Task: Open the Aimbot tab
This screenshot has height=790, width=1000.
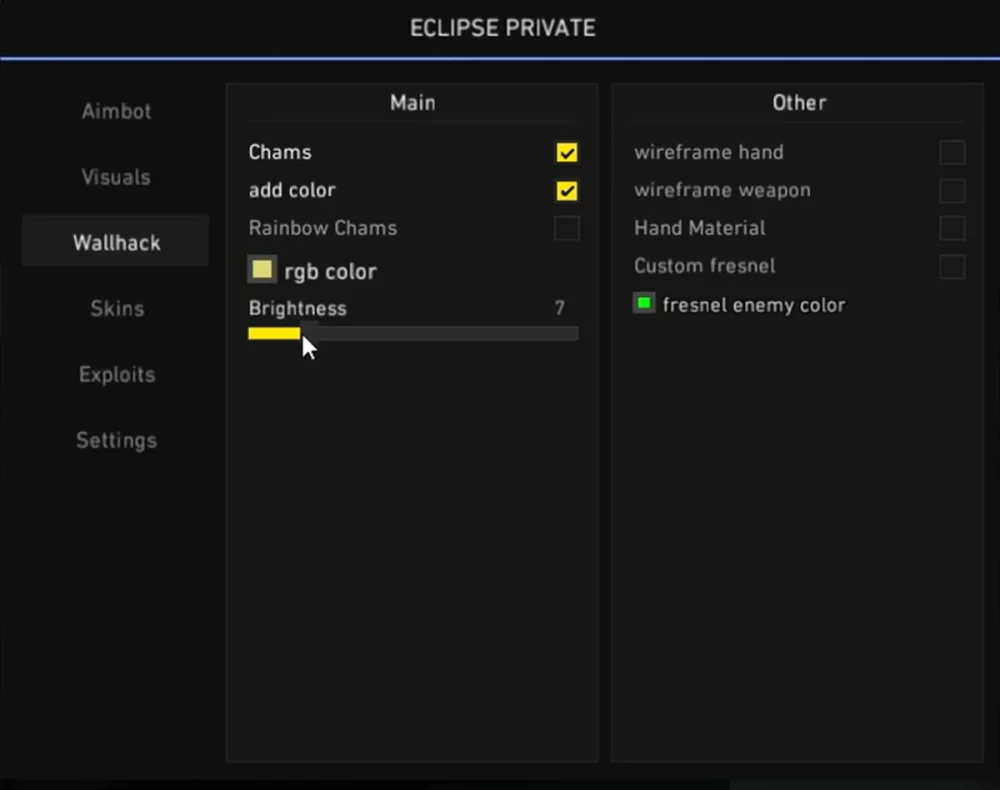Action: (x=116, y=111)
